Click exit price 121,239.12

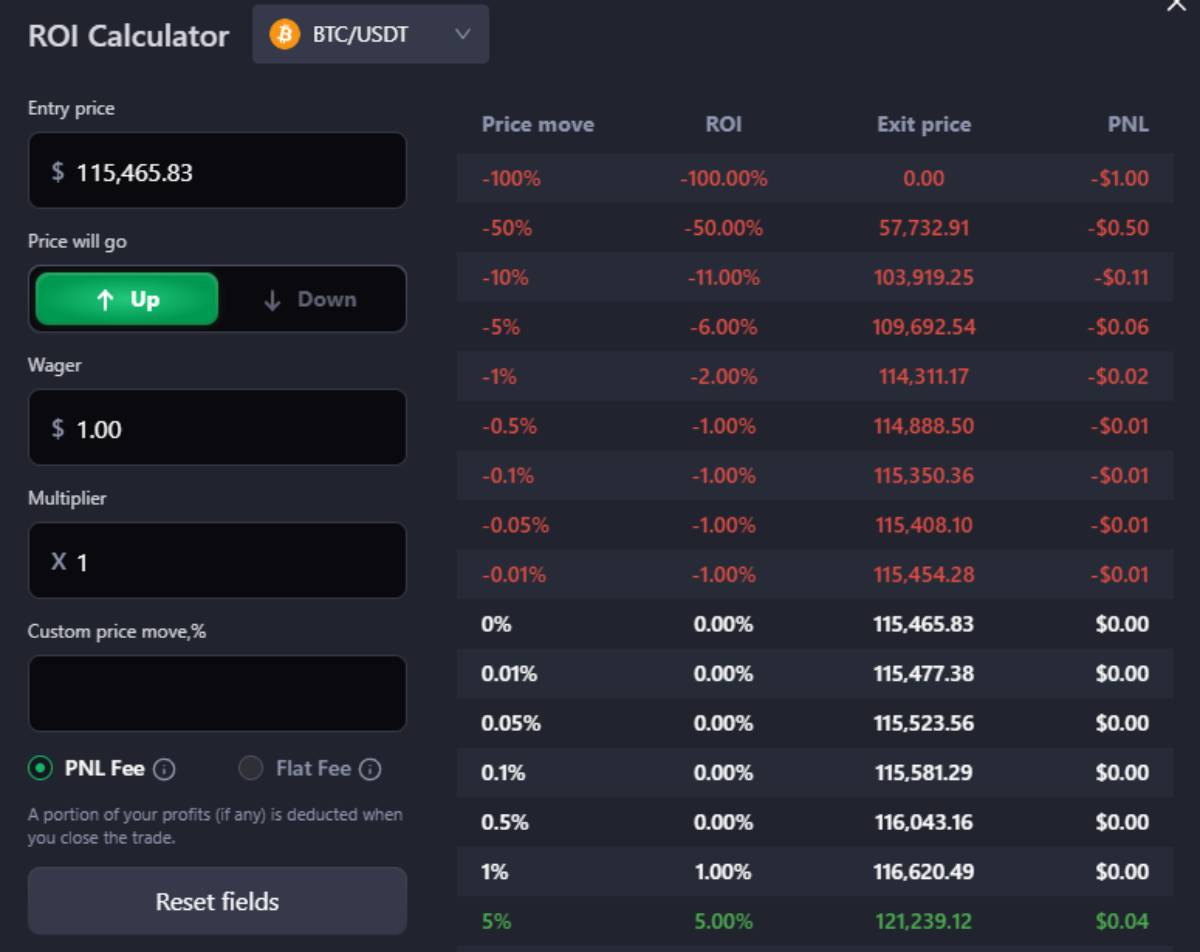tap(924, 921)
